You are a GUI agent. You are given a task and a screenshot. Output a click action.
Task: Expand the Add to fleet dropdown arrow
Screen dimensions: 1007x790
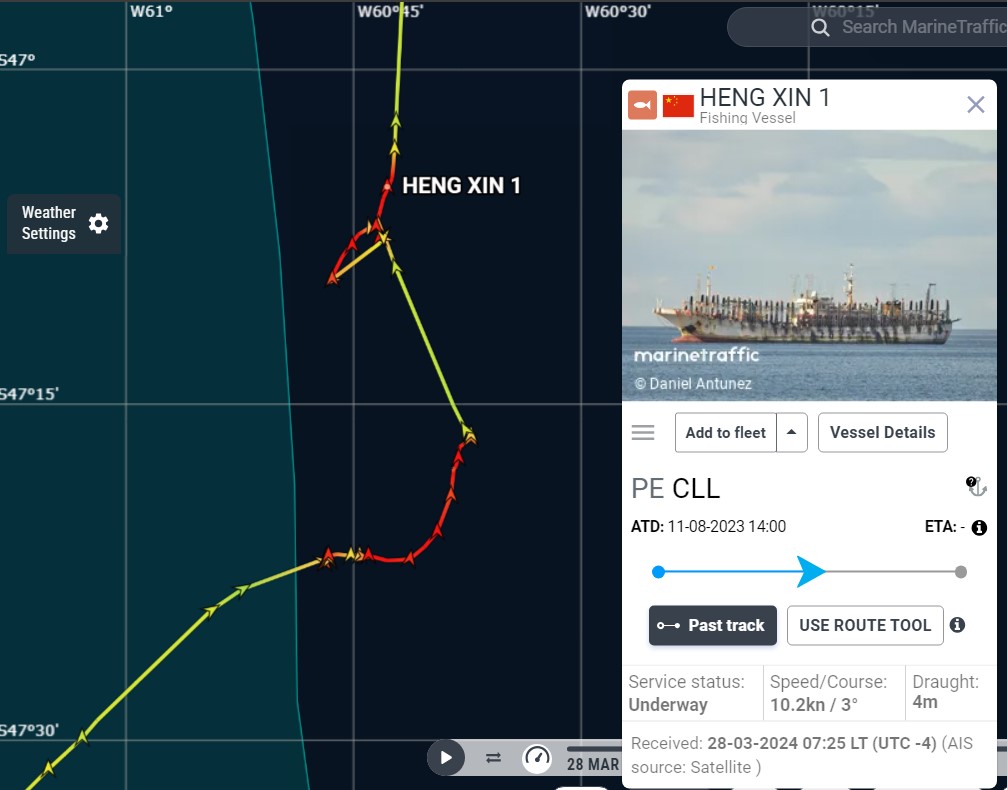click(792, 432)
